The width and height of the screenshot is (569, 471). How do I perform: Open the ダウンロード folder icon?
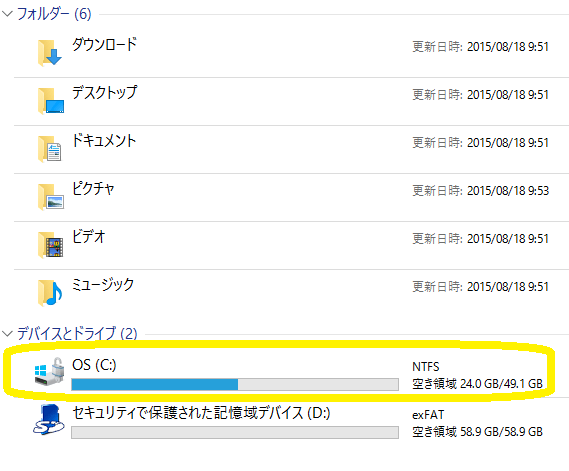[50, 53]
